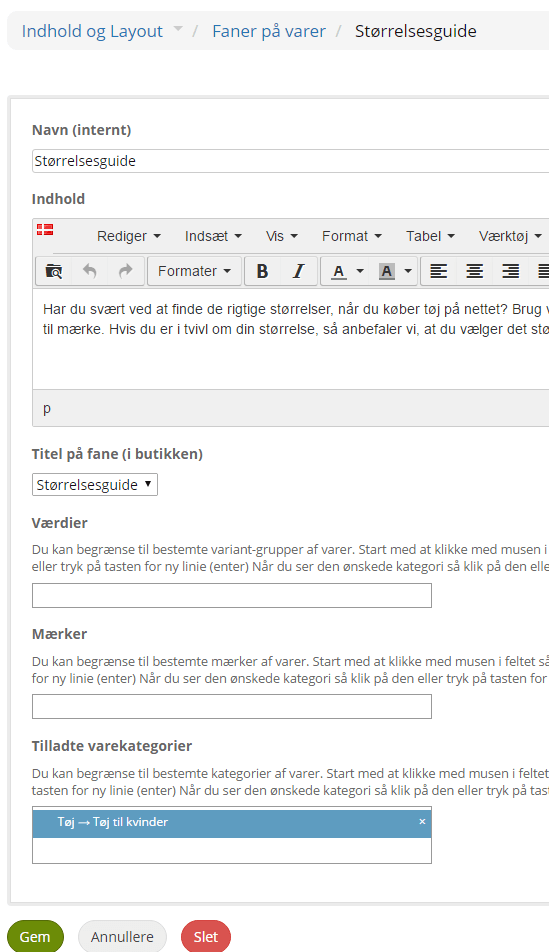Click the Navn (internt) text field
Screen dimensions: 549x952
coord(290,161)
